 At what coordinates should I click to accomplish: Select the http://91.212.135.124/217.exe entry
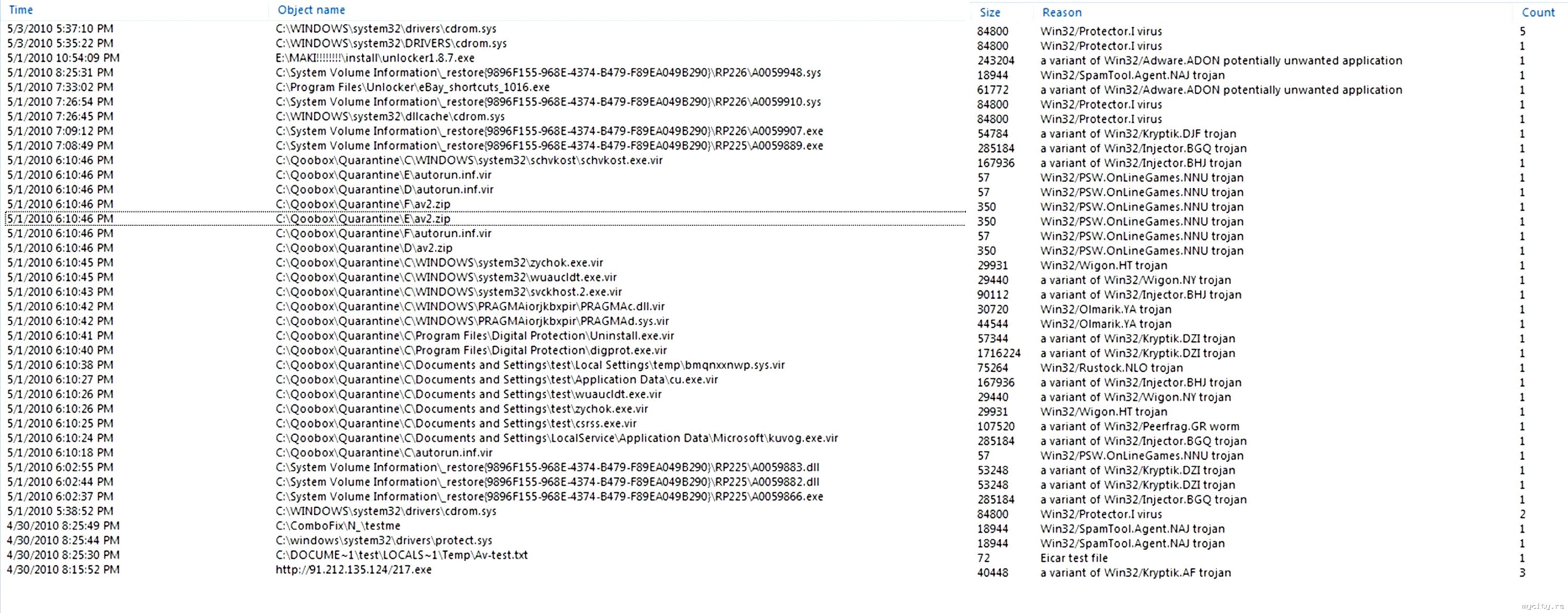click(485, 569)
